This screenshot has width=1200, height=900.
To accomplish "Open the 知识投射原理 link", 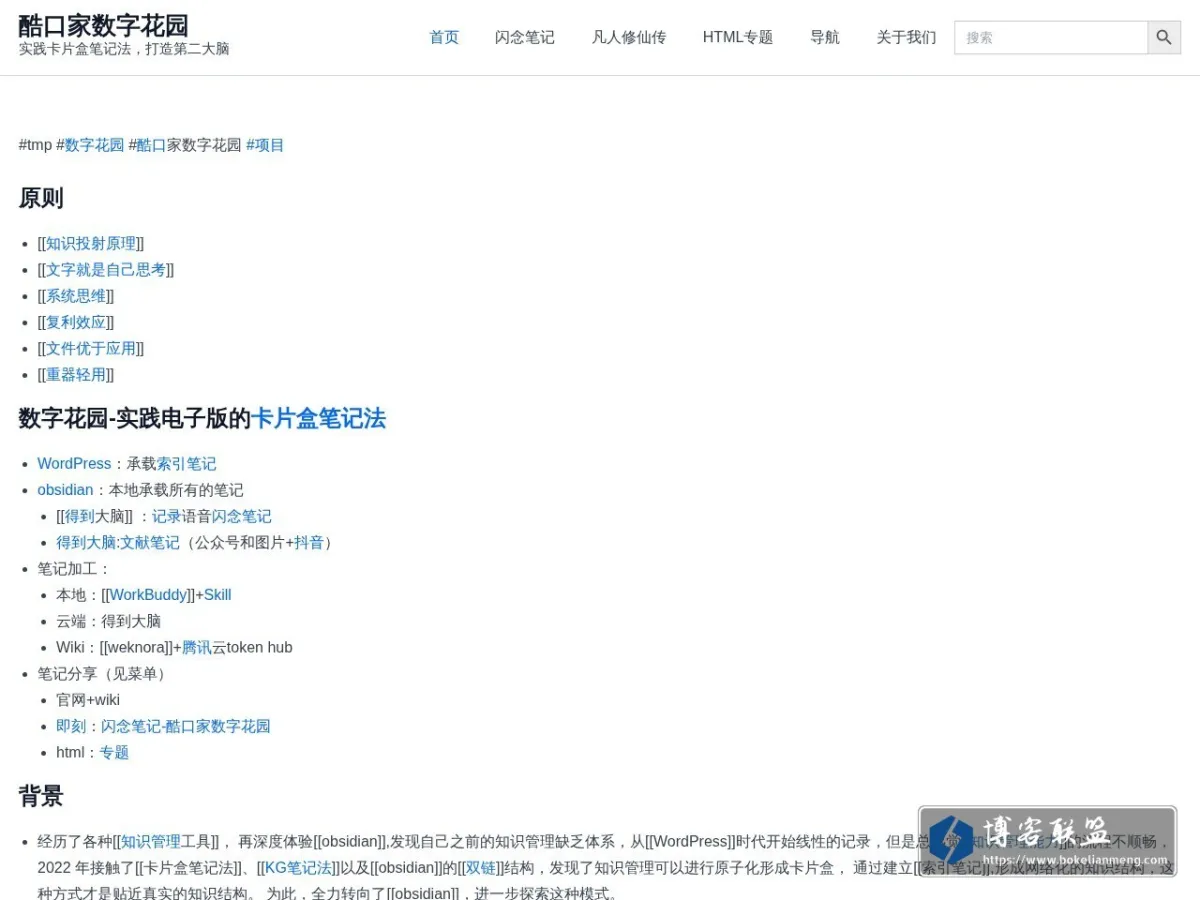I will point(91,244).
